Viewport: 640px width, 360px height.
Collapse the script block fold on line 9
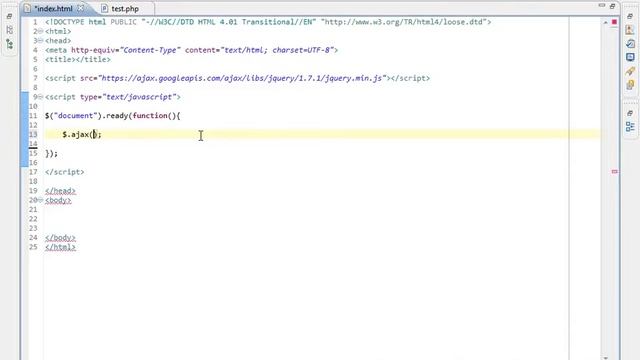40,97
